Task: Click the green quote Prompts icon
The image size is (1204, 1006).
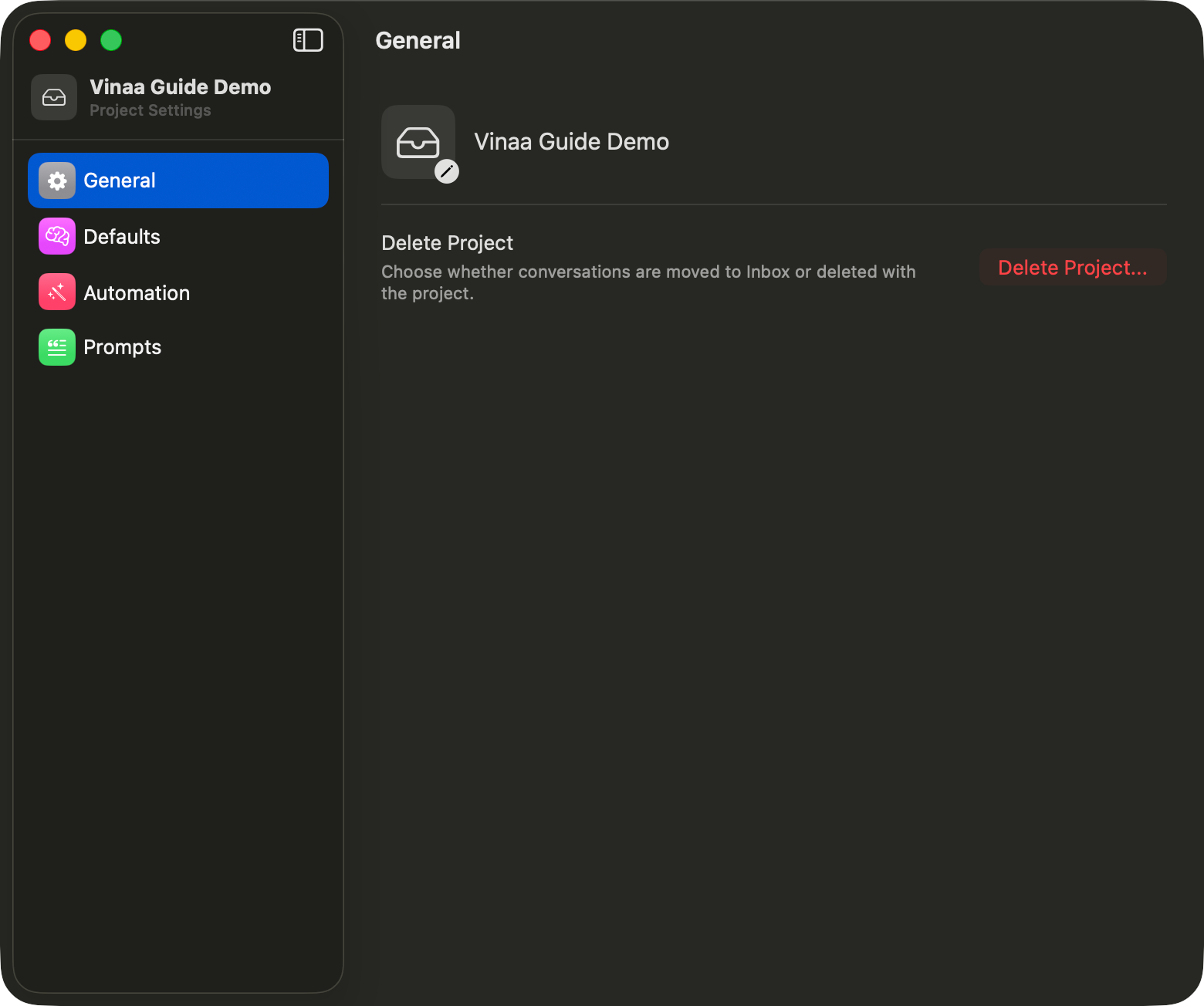Action: coord(57,347)
